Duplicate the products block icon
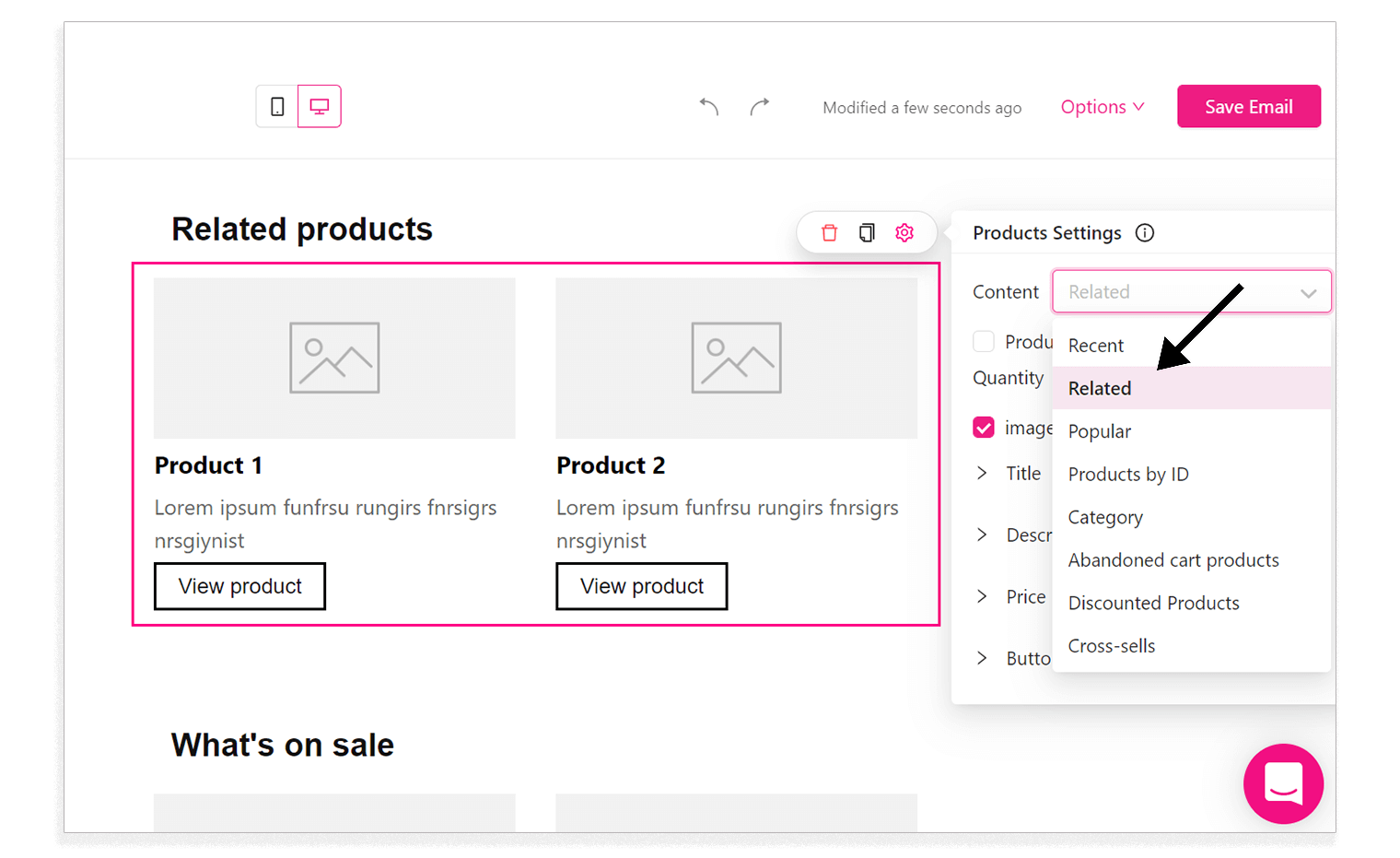 (x=867, y=233)
